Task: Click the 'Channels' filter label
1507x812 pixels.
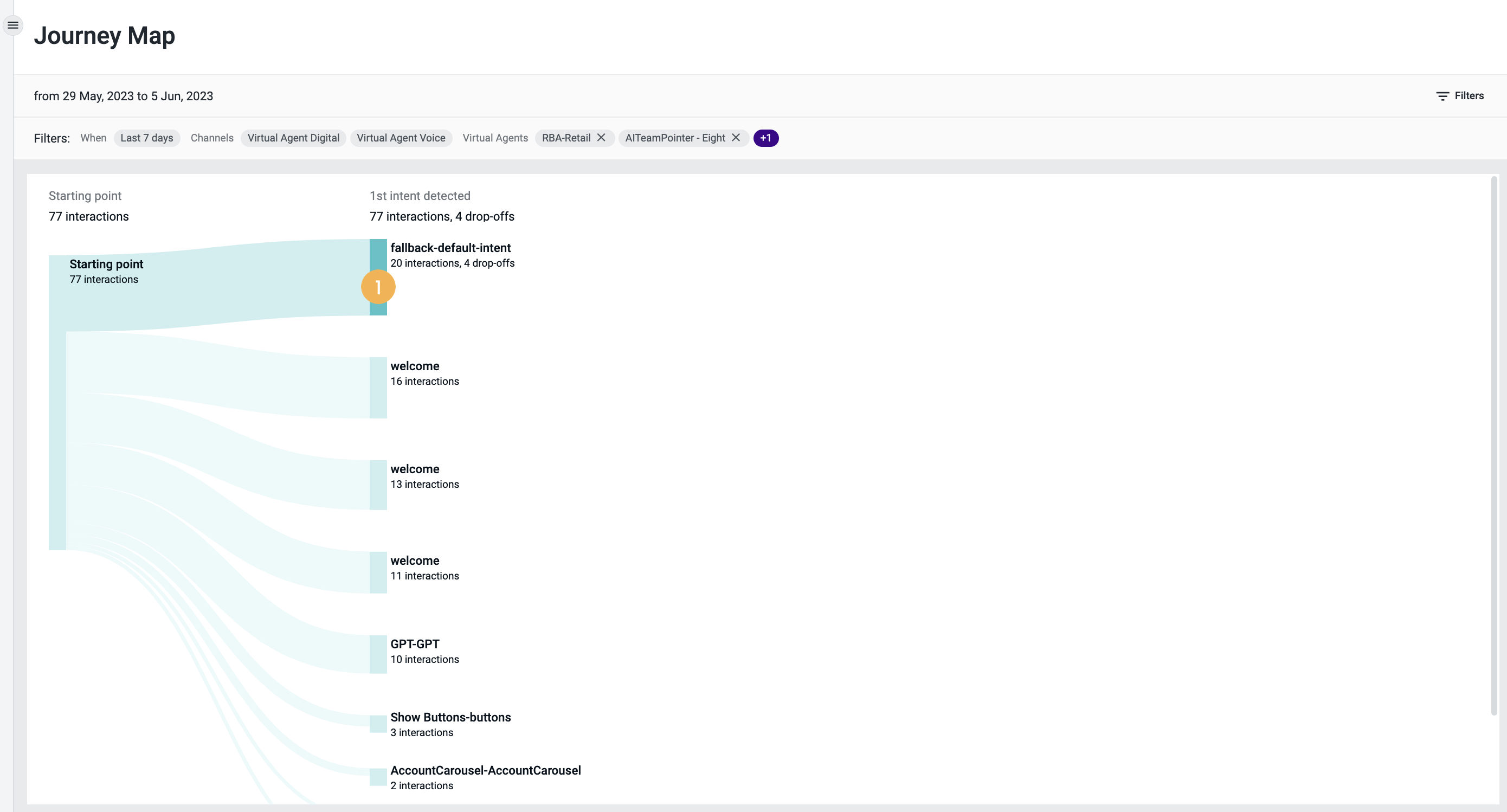Action: (212, 138)
